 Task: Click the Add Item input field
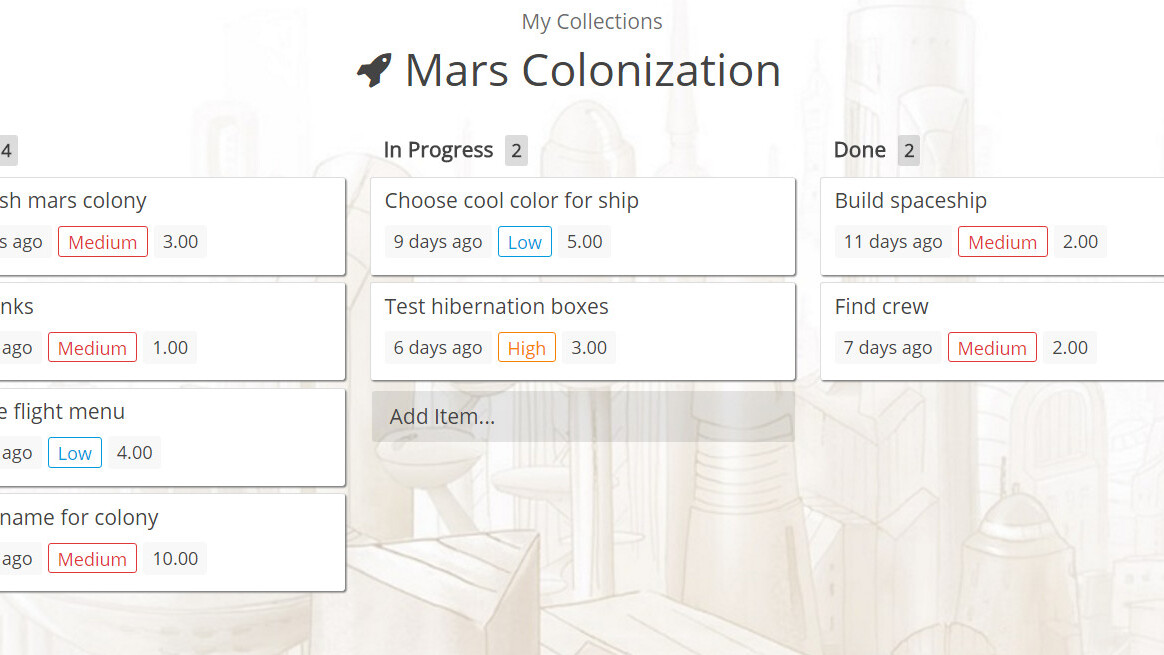pyautogui.click(x=583, y=416)
